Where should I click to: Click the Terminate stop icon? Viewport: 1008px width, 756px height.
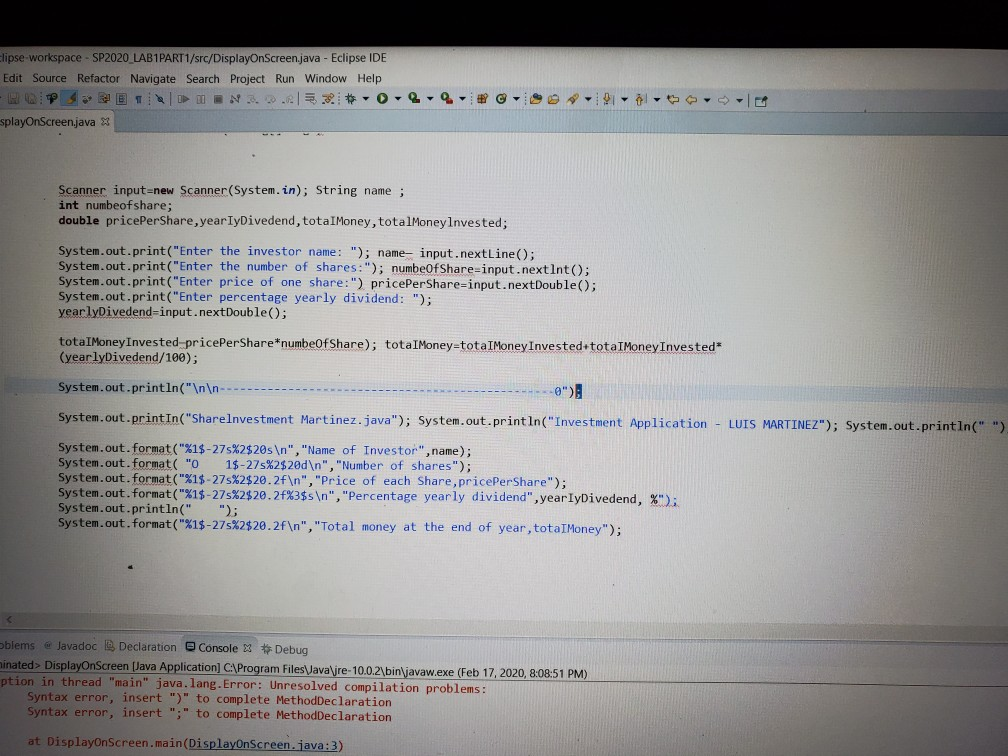tap(218, 99)
